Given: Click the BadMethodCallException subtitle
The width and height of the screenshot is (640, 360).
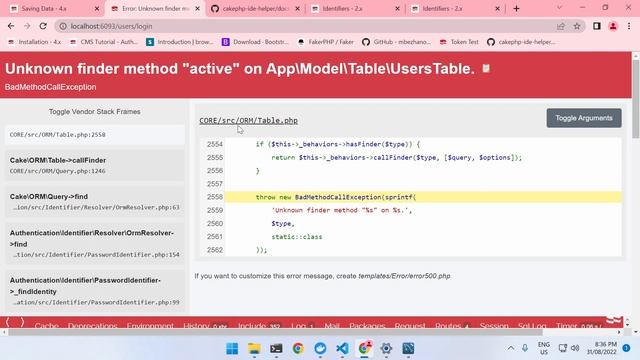Looking at the screenshot, I should 51,87.
